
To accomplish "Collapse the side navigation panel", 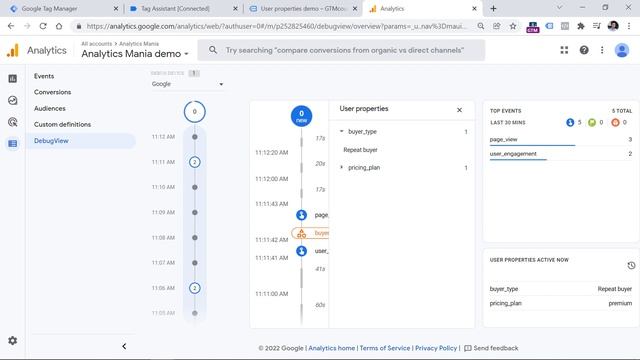I will [124, 346].
